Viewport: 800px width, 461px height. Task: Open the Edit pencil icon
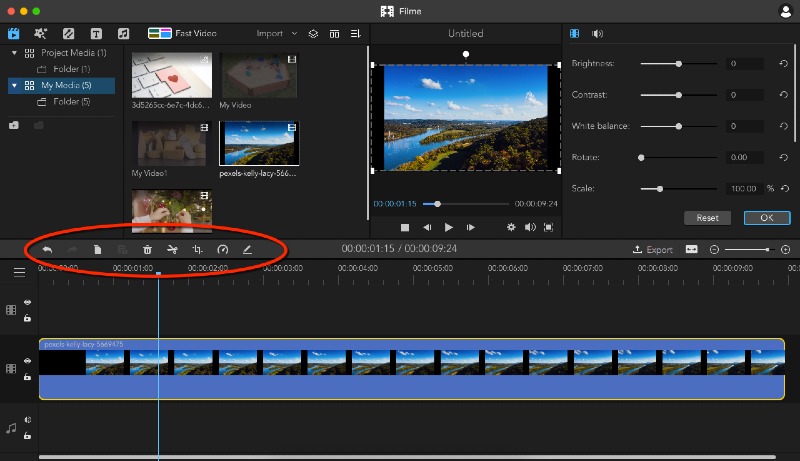coord(247,249)
